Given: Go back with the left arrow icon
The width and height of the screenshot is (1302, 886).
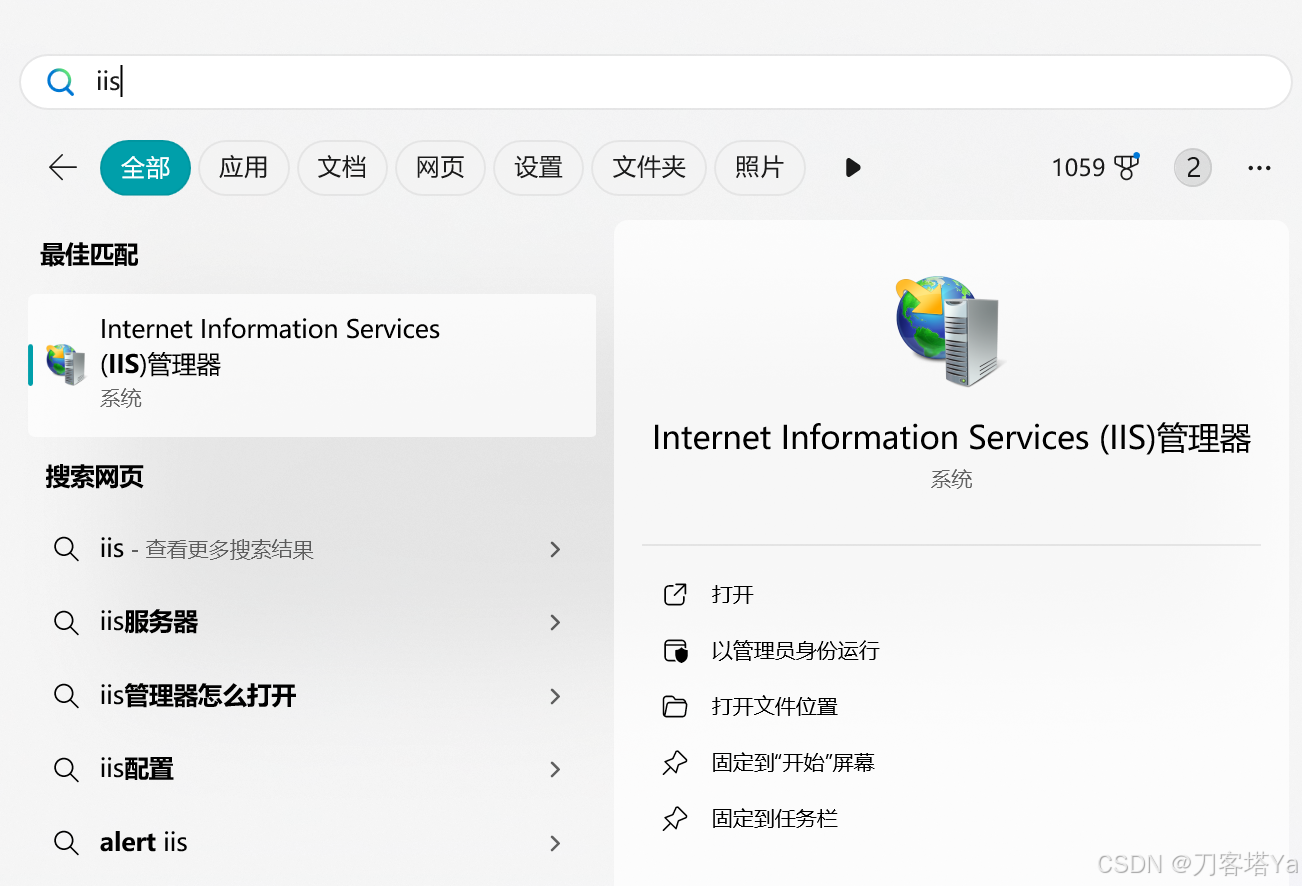Looking at the screenshot, I should pyautogui.click(x=63, y=167).
